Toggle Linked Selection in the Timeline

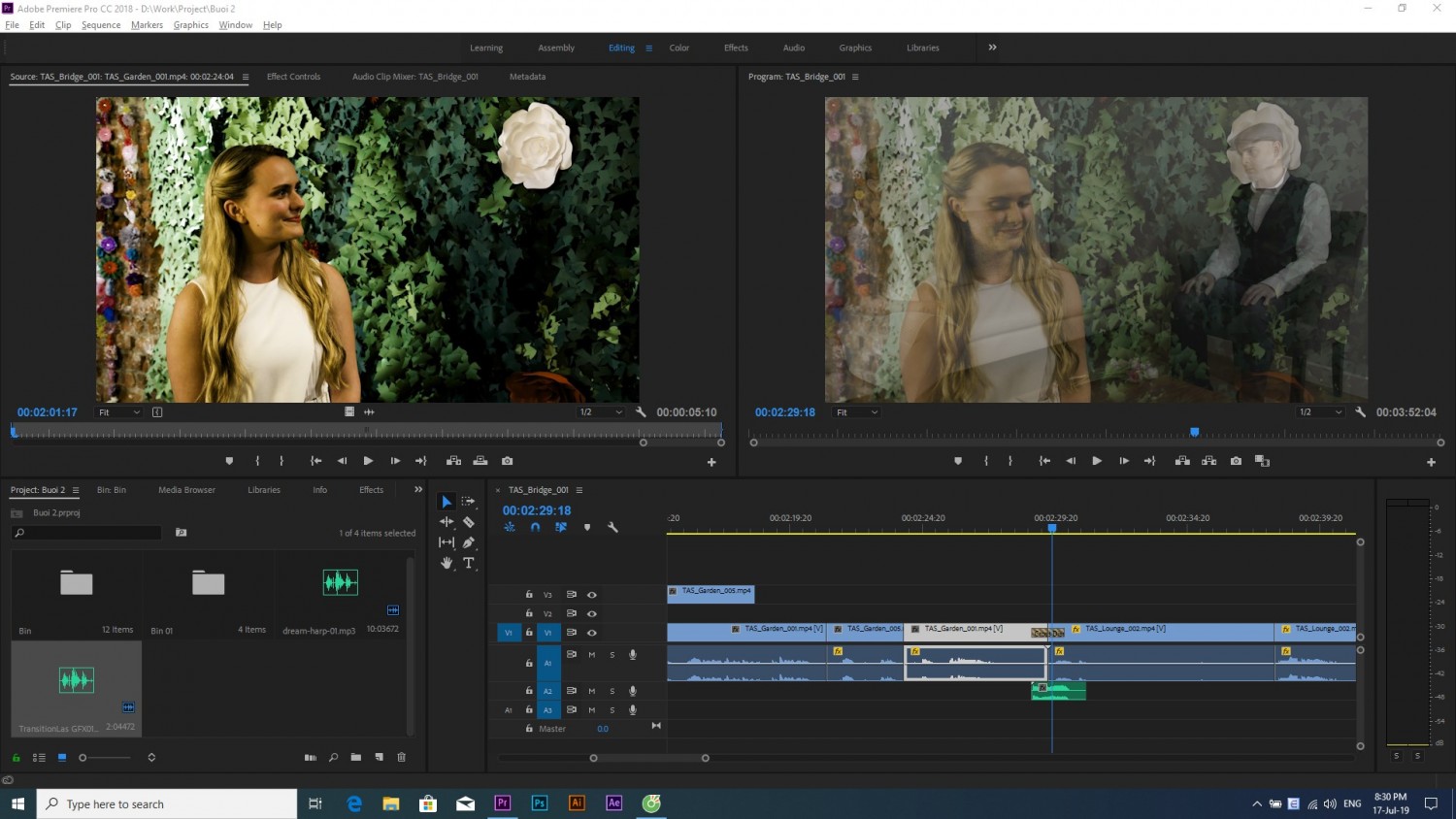[561, 528]
